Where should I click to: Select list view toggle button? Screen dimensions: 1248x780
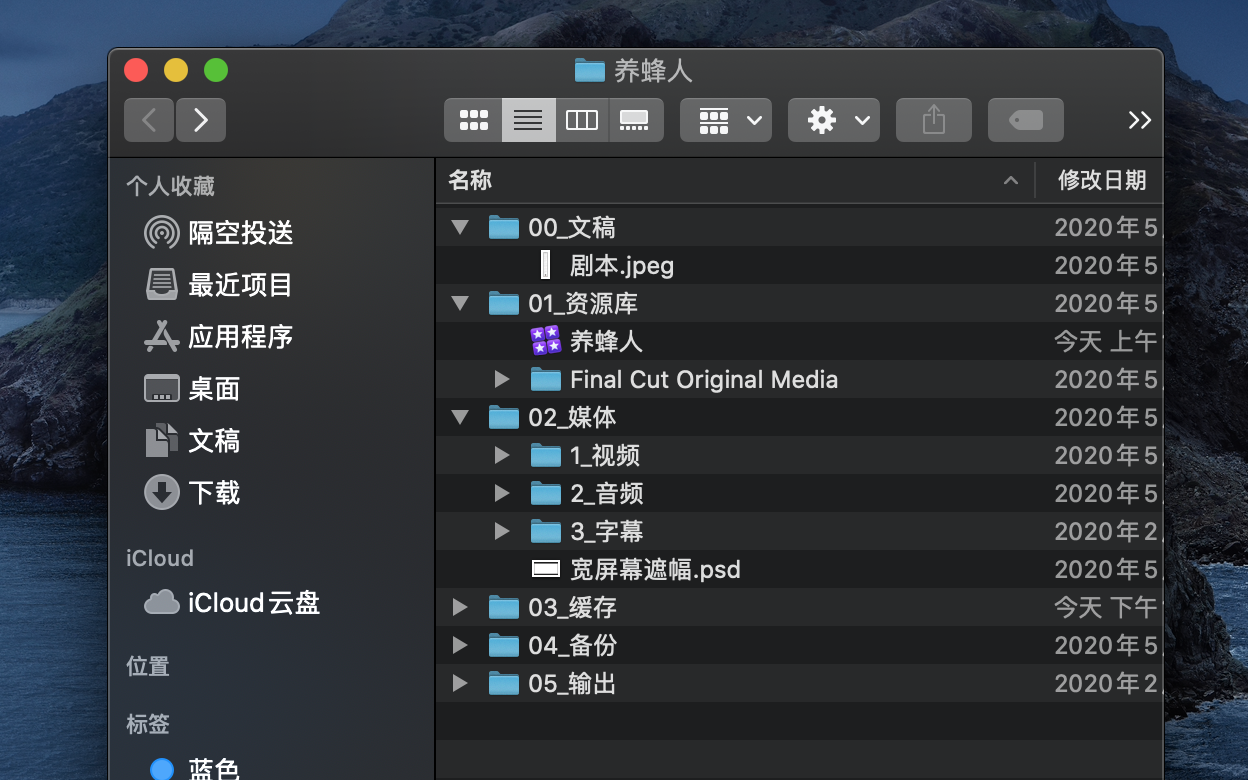pos(528,120)
